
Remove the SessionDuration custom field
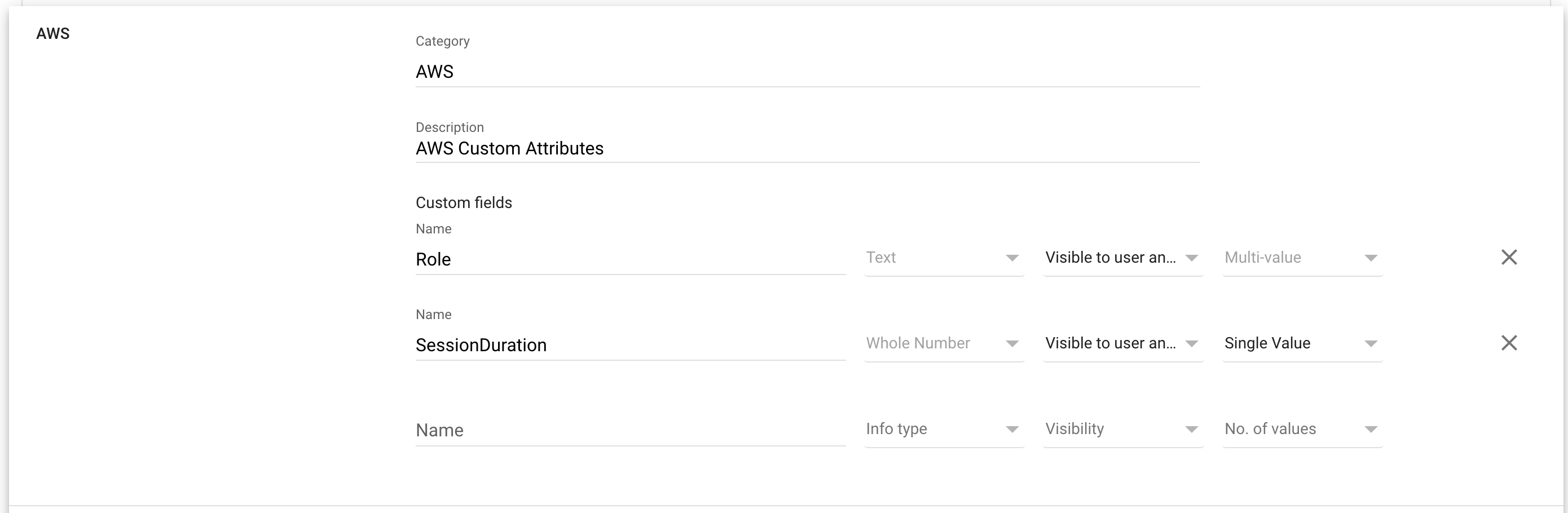tap(1510, 343)
